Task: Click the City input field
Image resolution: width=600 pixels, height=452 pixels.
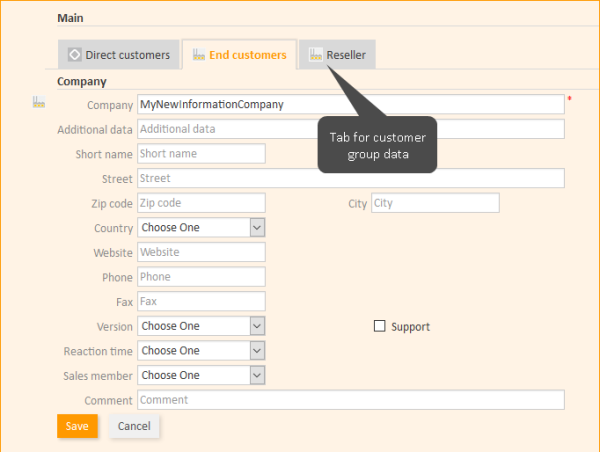Action: (x=435, y=203)
